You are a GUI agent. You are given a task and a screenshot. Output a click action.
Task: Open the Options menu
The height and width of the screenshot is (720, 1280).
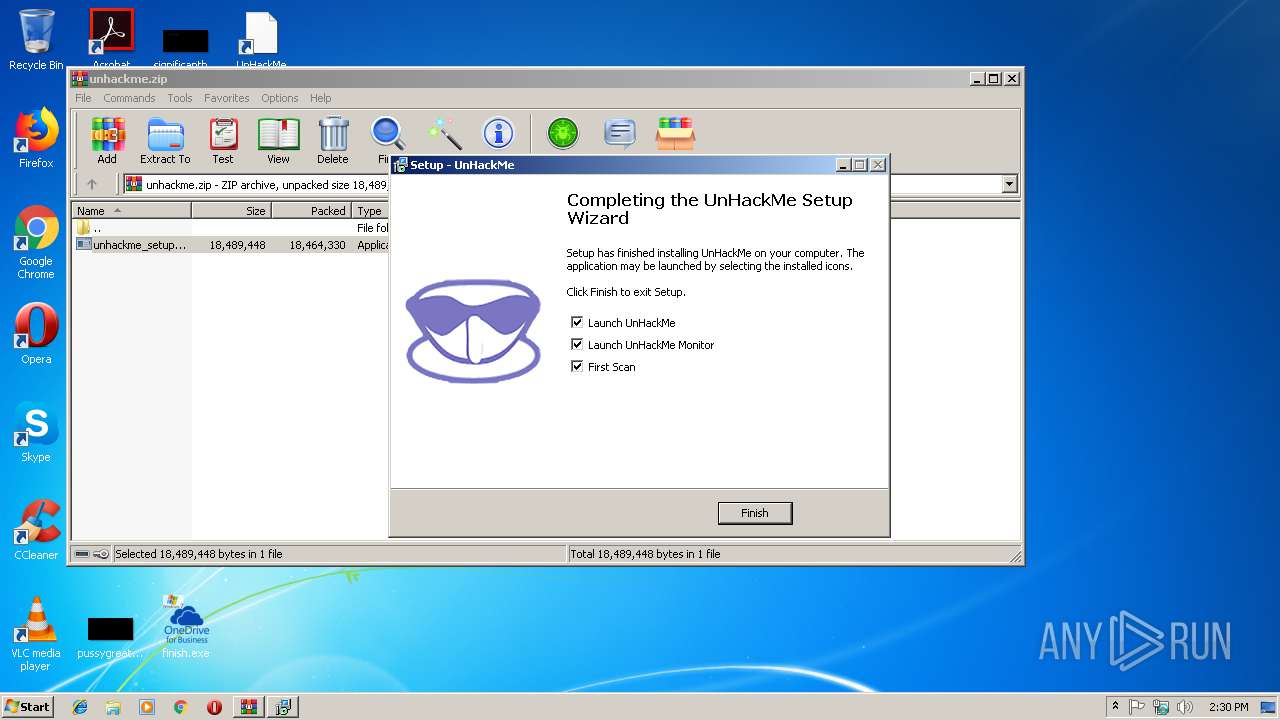pyautogui.click(x=280, y=98)
